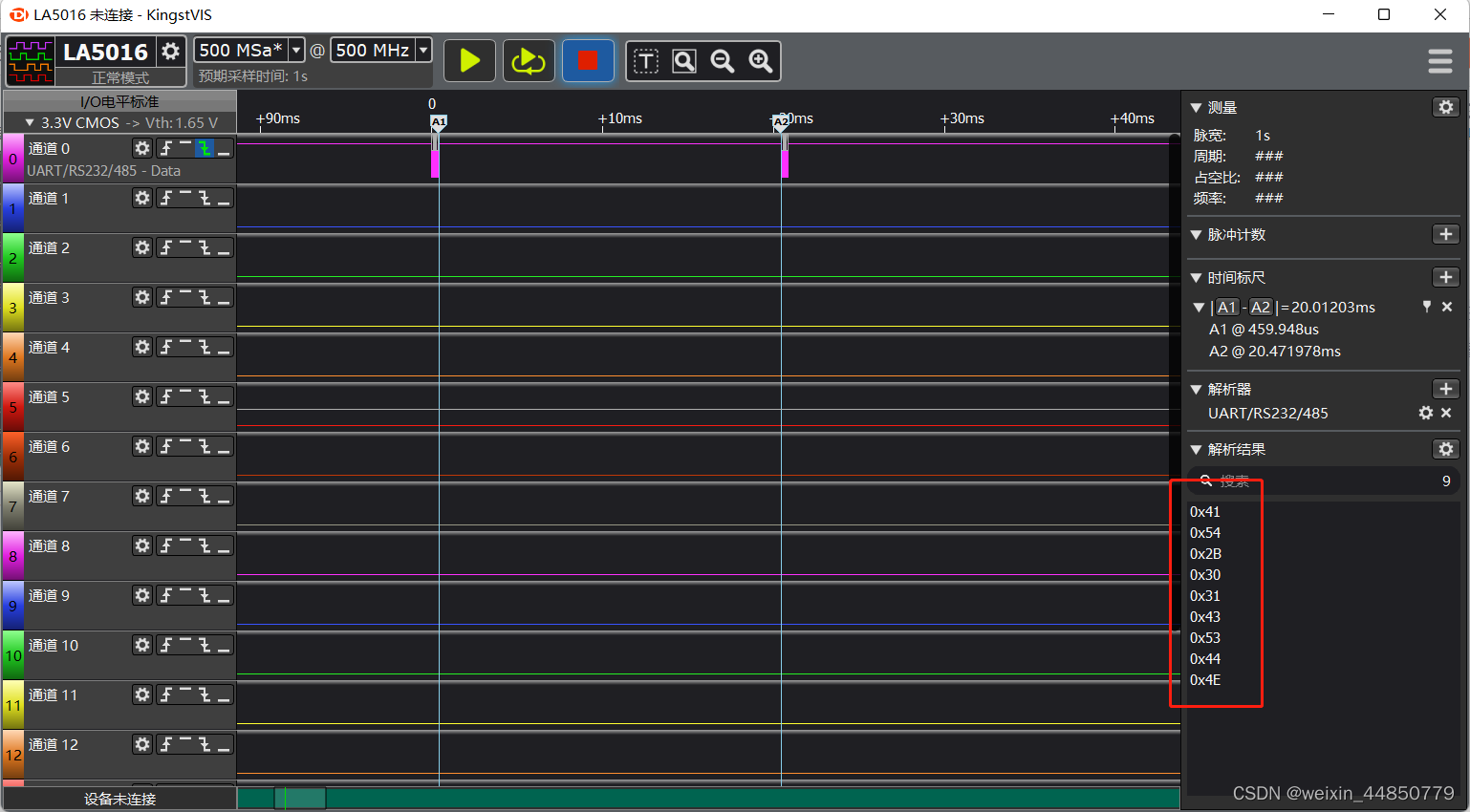The image size is (1470, 812).
Task: Toggle low level trigger on channel 4
Action: click(x=224, y=347)
